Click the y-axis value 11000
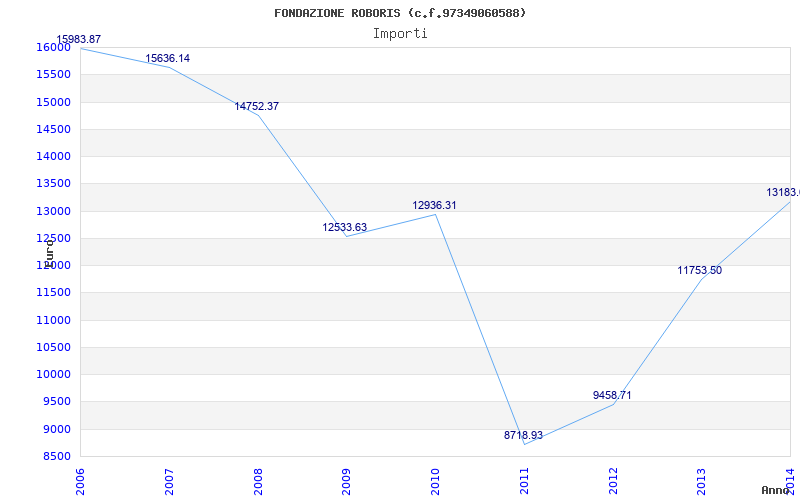Screen dimensions: 800x500 pos(53,320)
